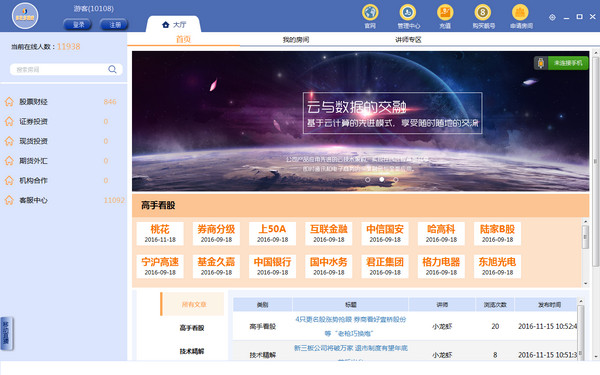Image resolution: width=600 pixels, height=375 pixels.
Task: Click the 标题 column header
Action: 351,305
